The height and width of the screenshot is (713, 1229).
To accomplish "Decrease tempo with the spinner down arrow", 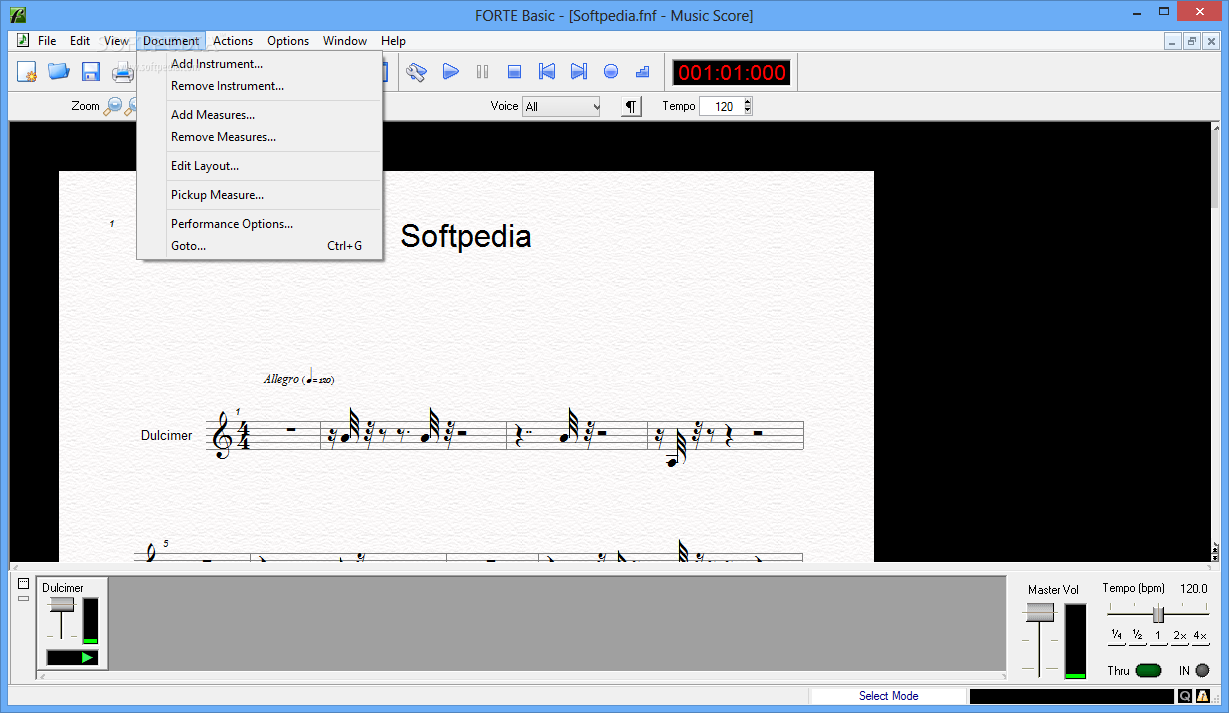I will (x=747, y=111).
